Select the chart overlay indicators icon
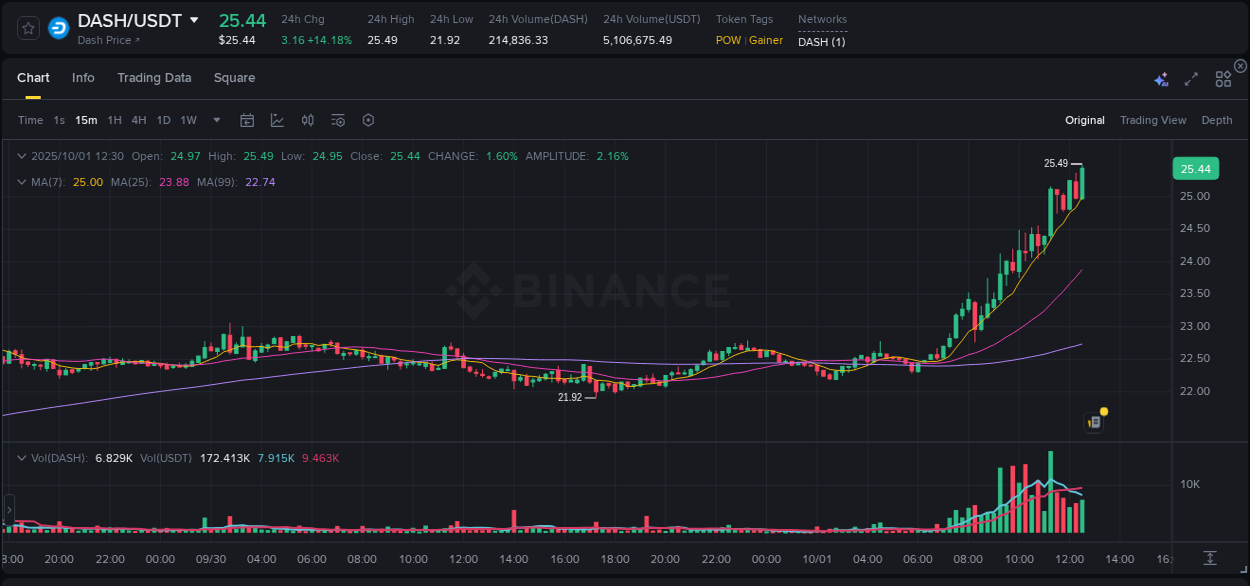Image resolution: width=1250 pixels, height=586 pixels. (x=275, y=120)
